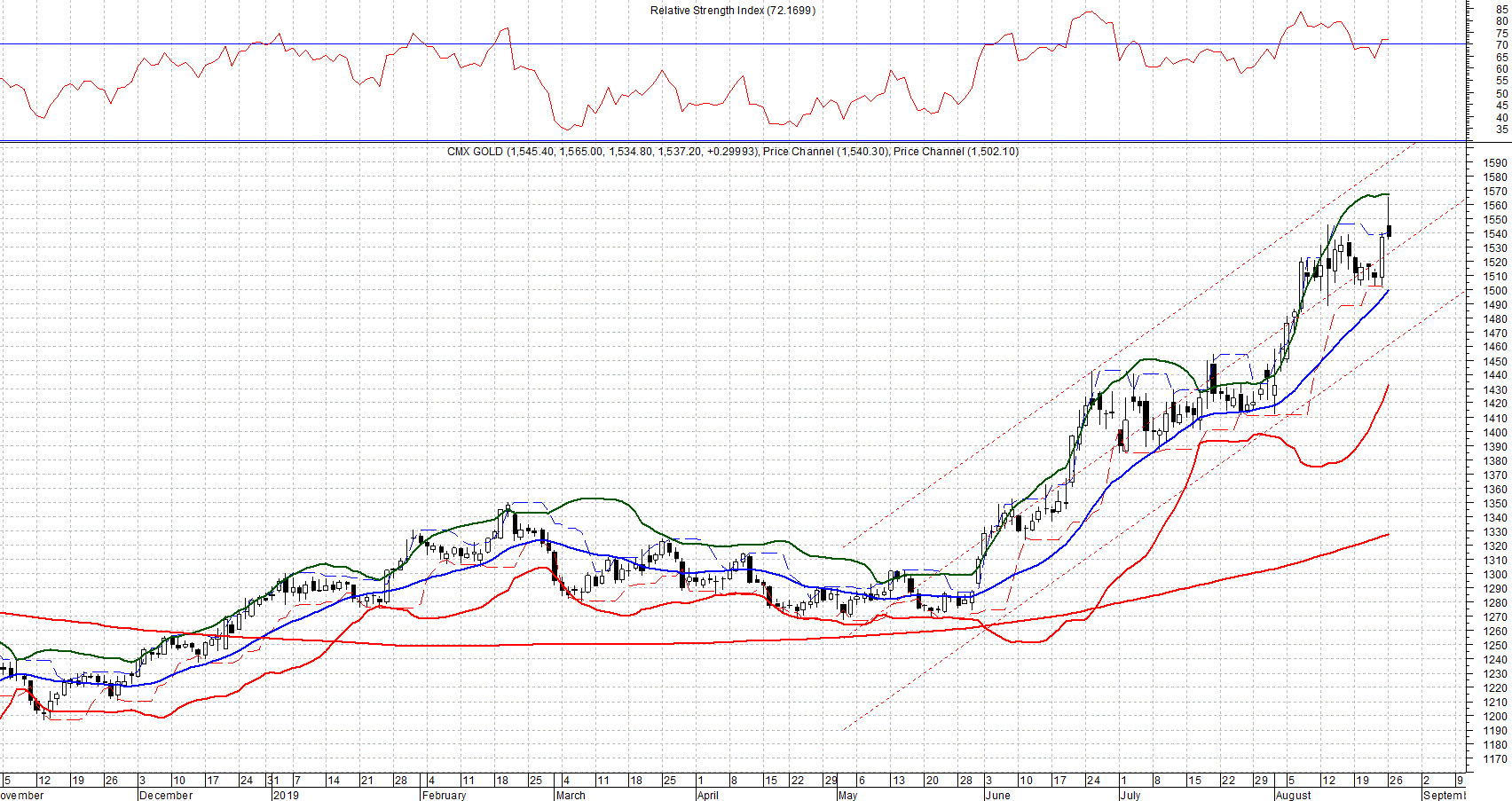The width and height of the screenshot is (1512, 801).
Task: Click the CMX GOLD price title text
Action: click(x=733, y=152)
